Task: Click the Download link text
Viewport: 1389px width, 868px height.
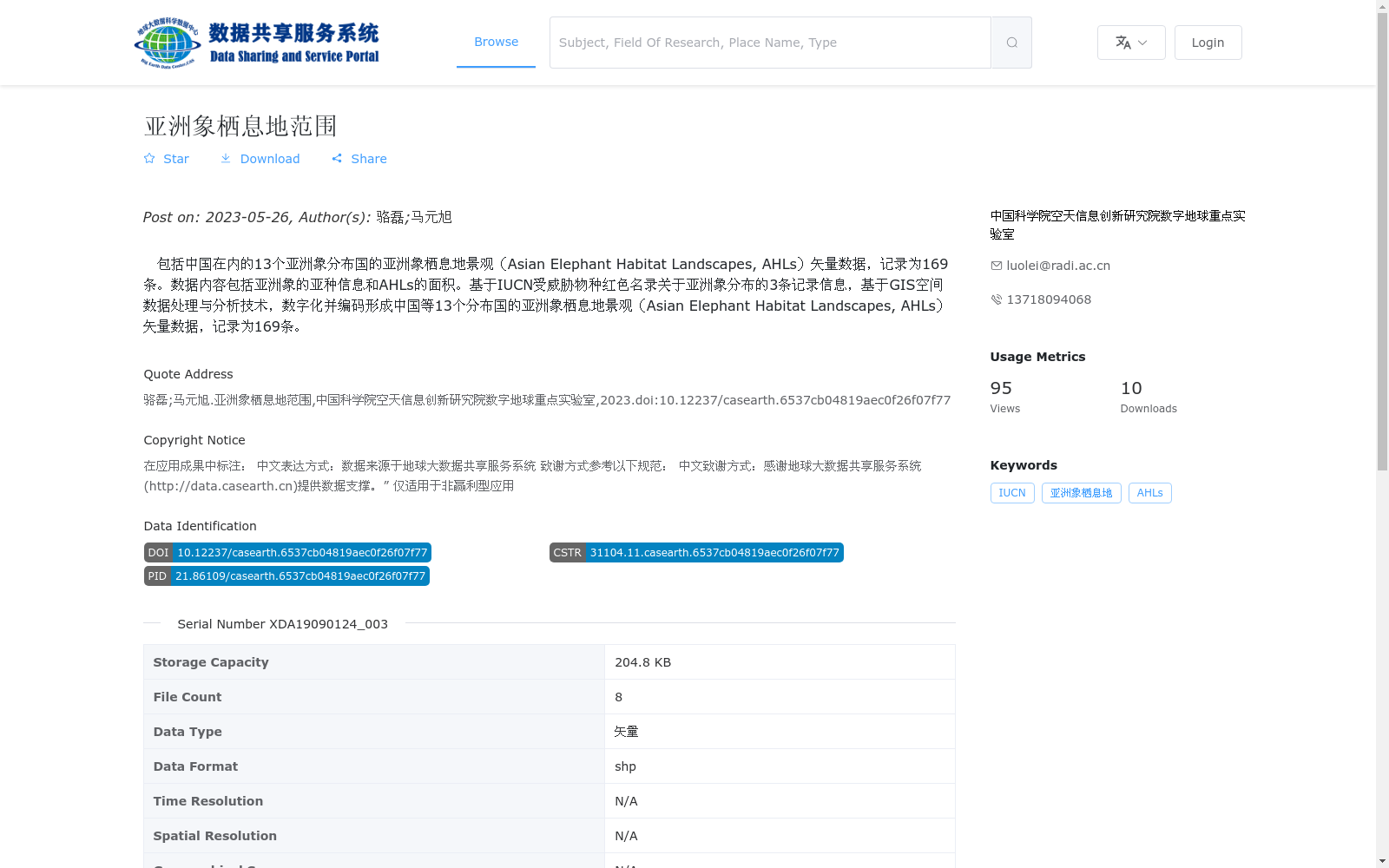Action: pos(270,159)
